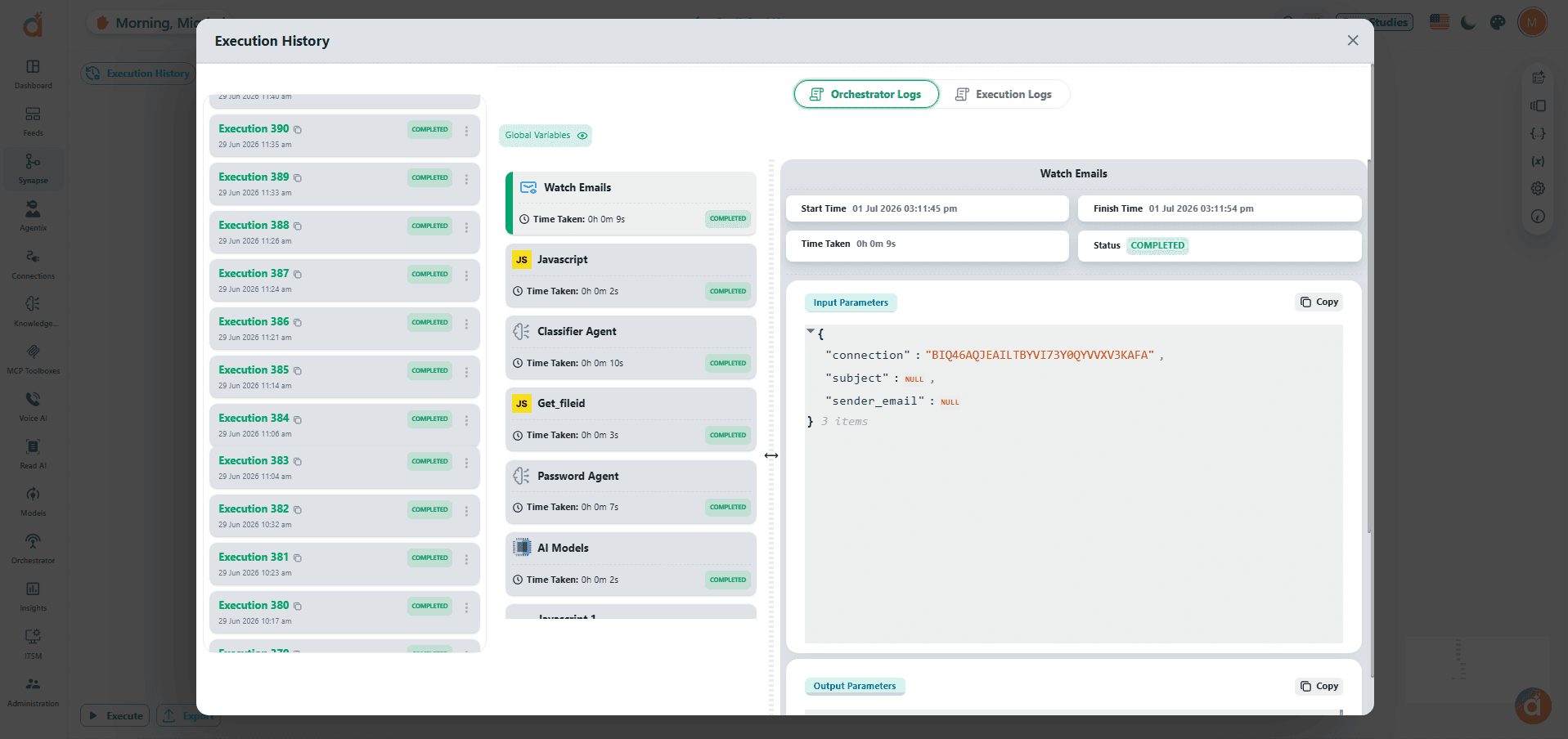Open MCP Toolboxes from the sidebar
This screenshot has width=1568, height=739.
pos(33,359)
